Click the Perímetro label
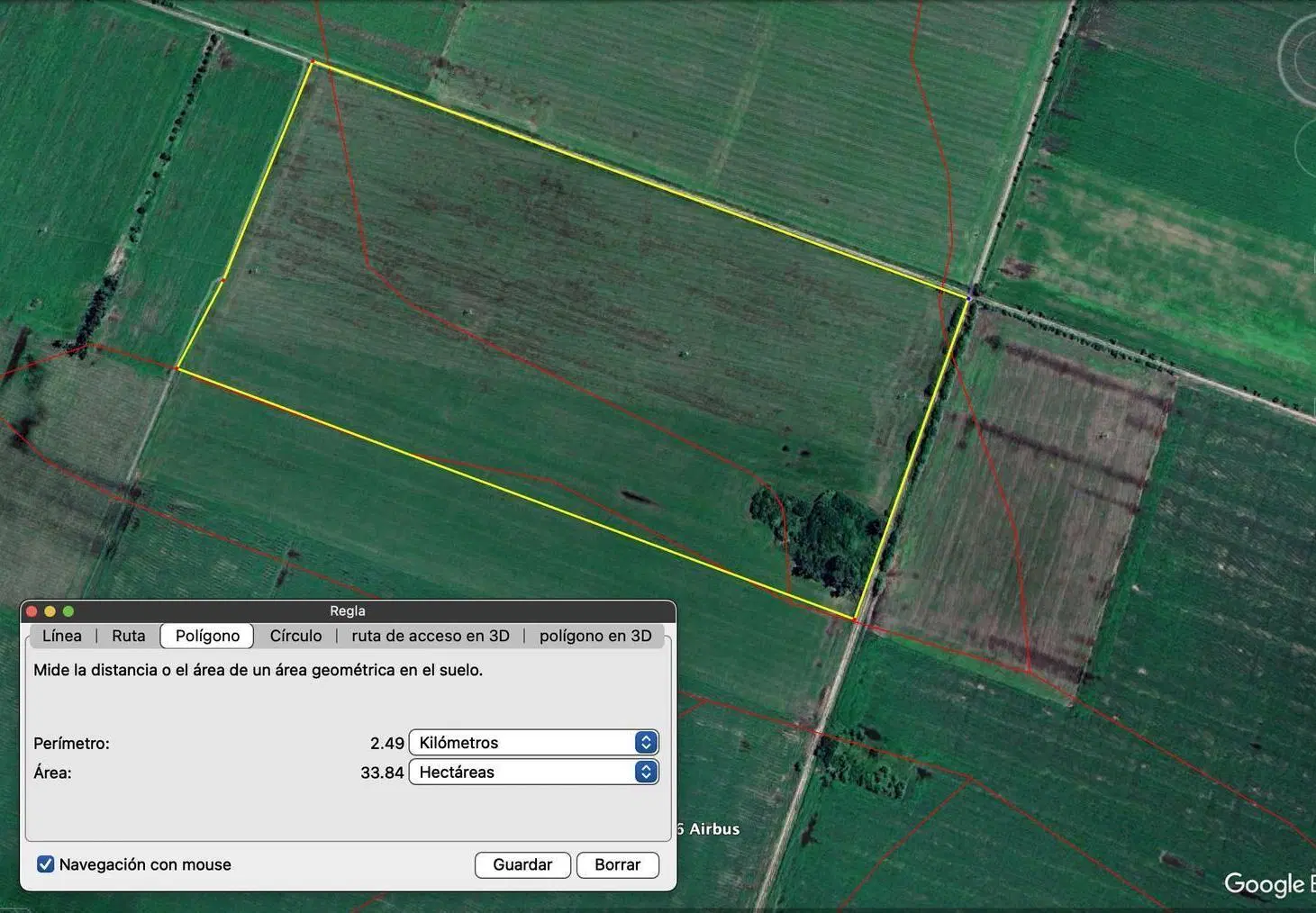 71,743
